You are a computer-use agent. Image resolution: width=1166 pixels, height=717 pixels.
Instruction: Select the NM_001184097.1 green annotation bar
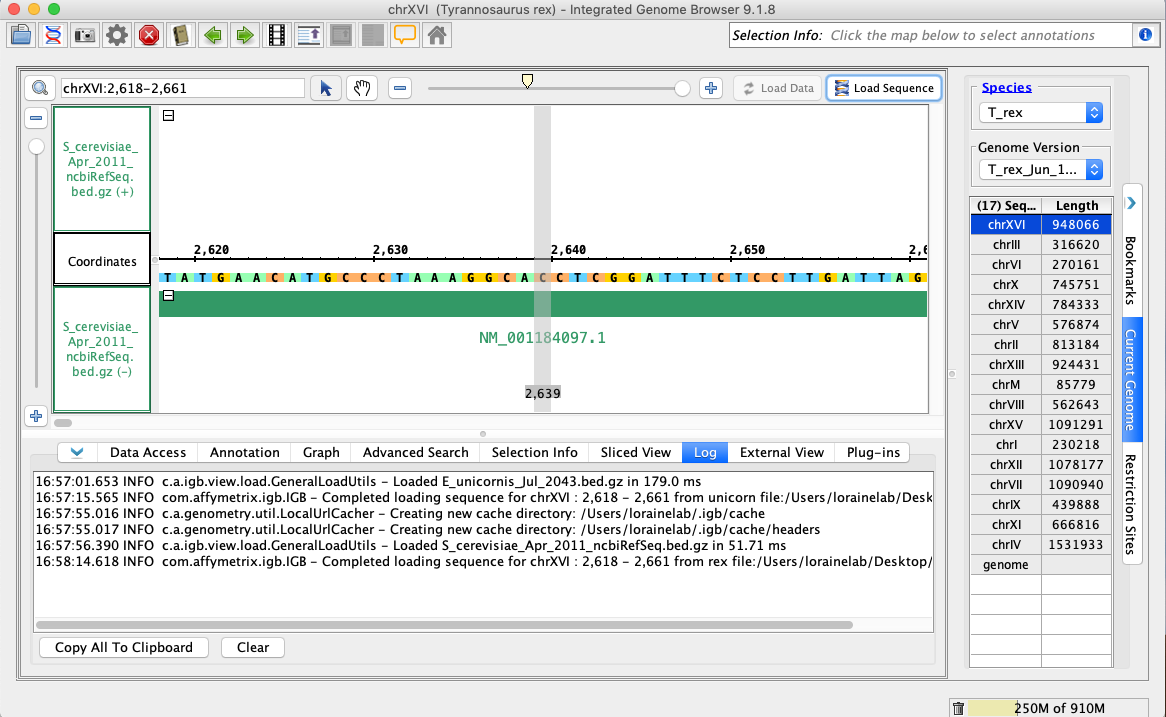(x=543, y=303)
